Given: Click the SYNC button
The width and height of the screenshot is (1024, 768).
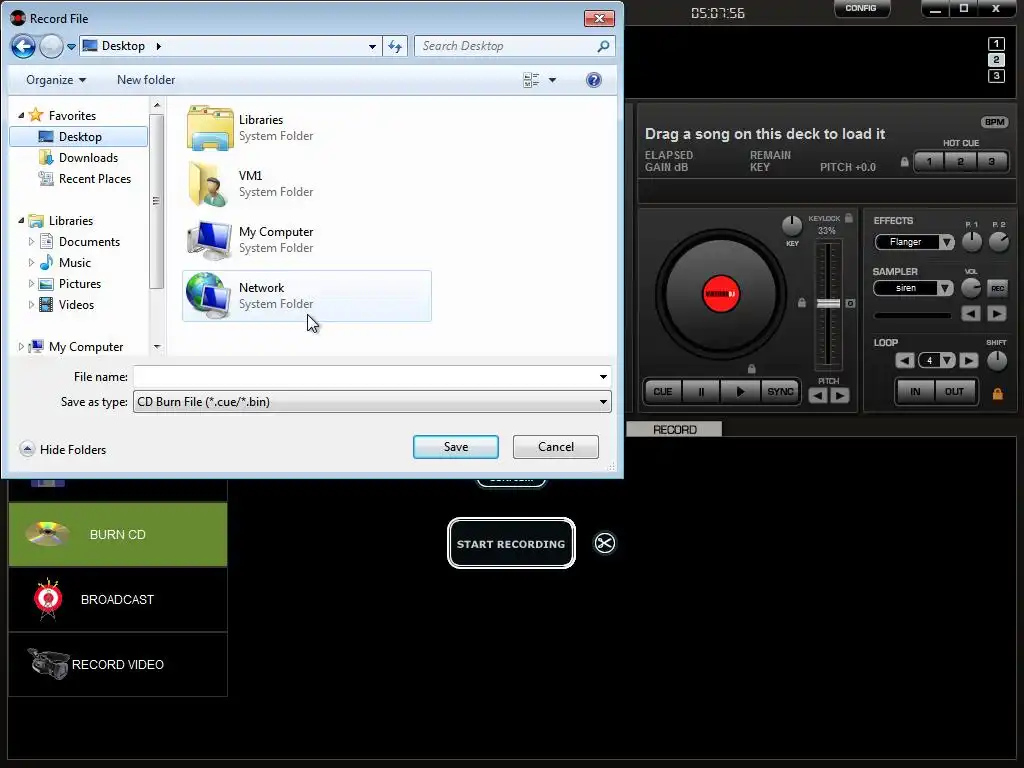Looking at the screenshot, I should tap(780, 392).
